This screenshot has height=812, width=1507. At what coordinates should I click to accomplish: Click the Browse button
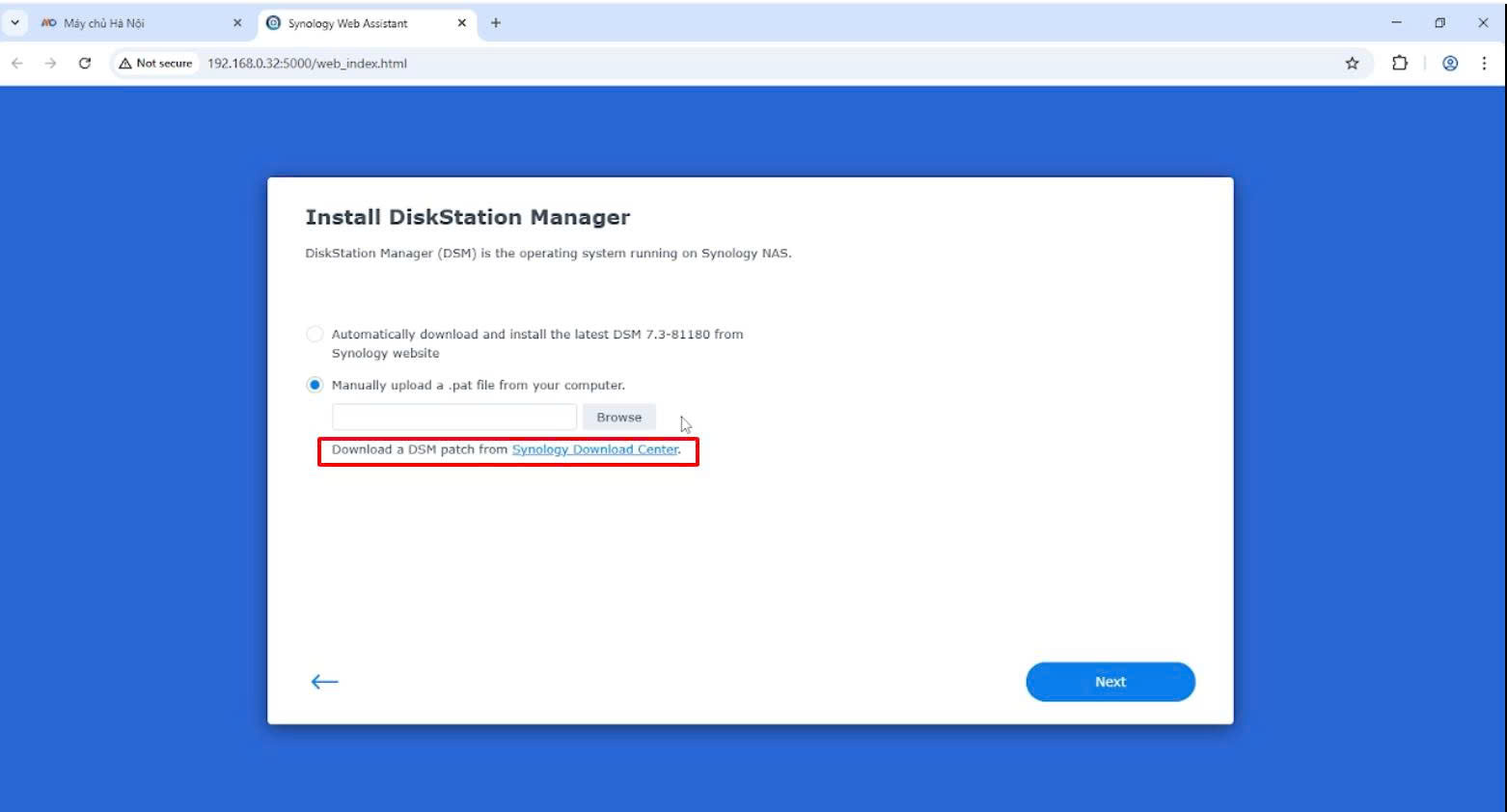(618, 418)
